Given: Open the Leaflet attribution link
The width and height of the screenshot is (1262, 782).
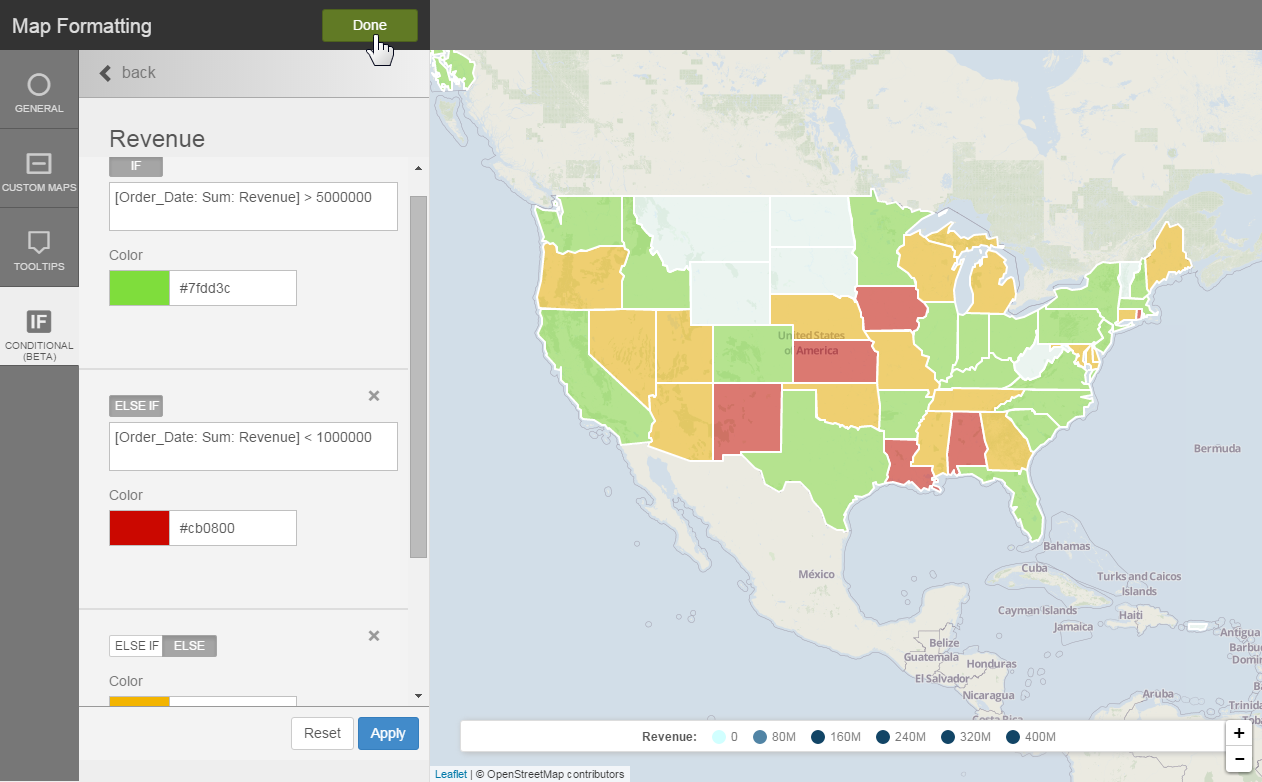Looking at the screenshot, I should 450,774.
